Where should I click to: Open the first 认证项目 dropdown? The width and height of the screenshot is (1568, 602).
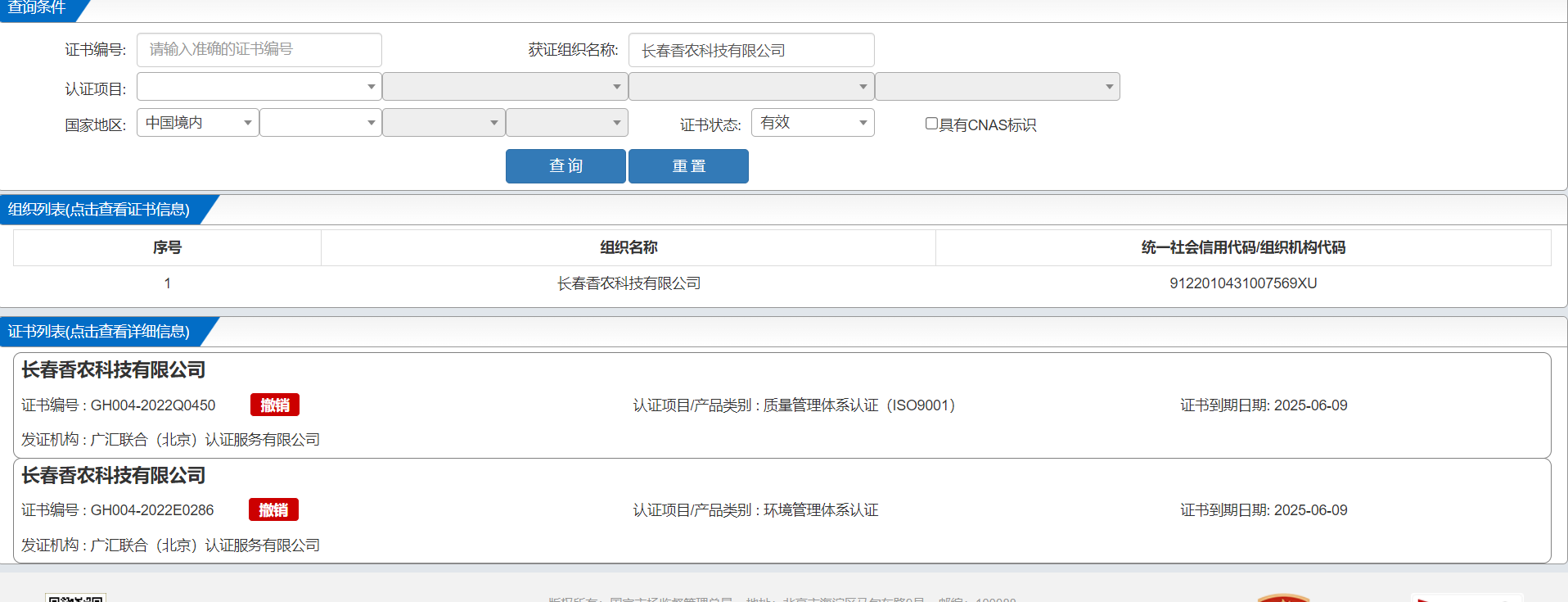(x=259, y=87)
